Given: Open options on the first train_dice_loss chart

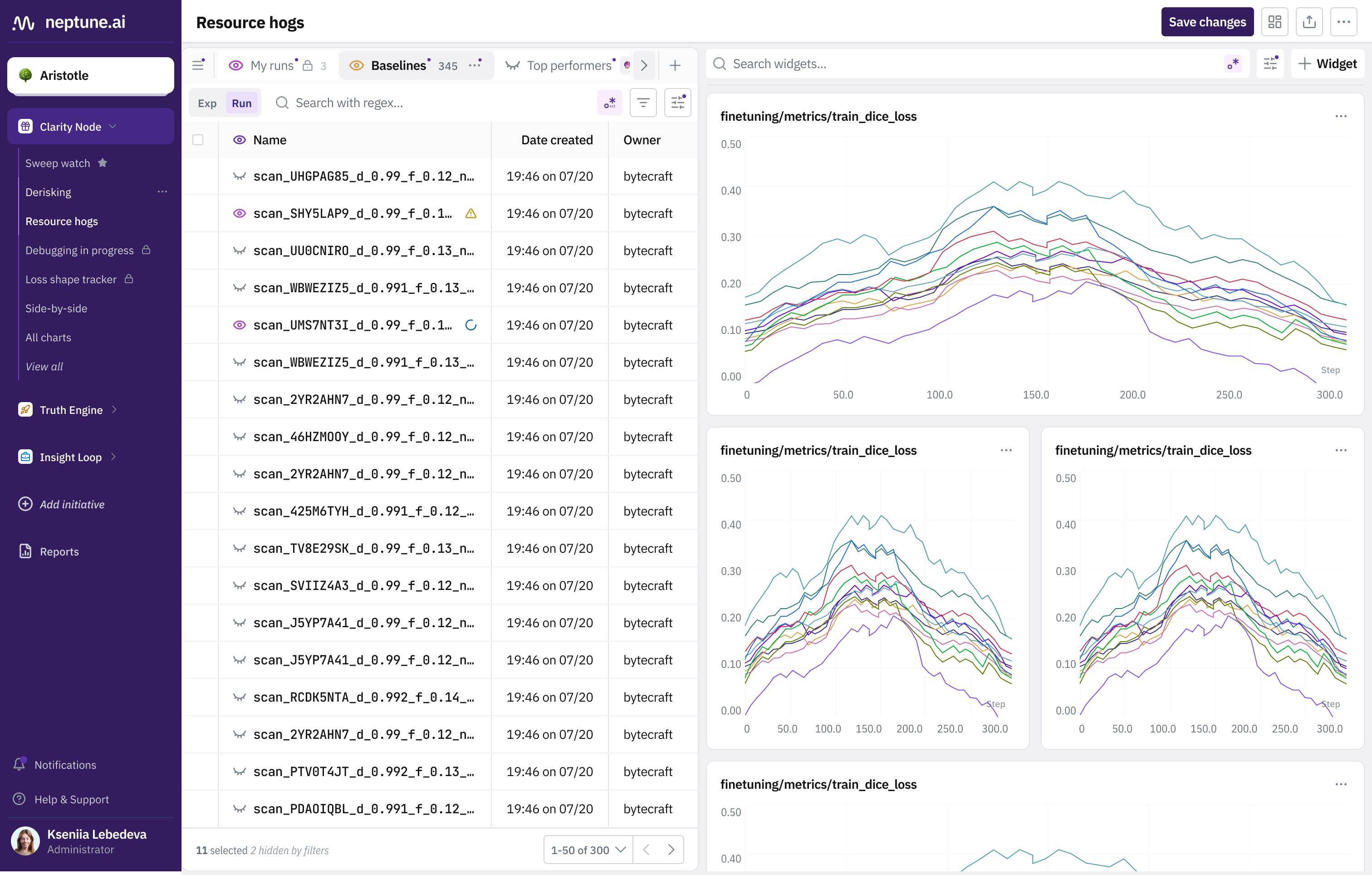Looking at the screenshot, I should tap(1341, 116).
